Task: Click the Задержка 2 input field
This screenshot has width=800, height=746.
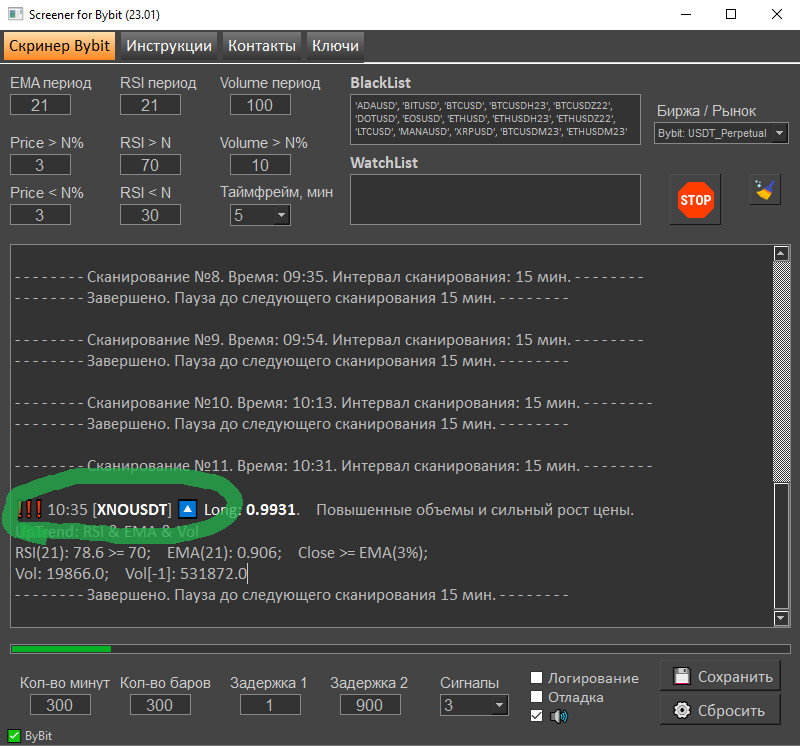Action: [370, 705]
